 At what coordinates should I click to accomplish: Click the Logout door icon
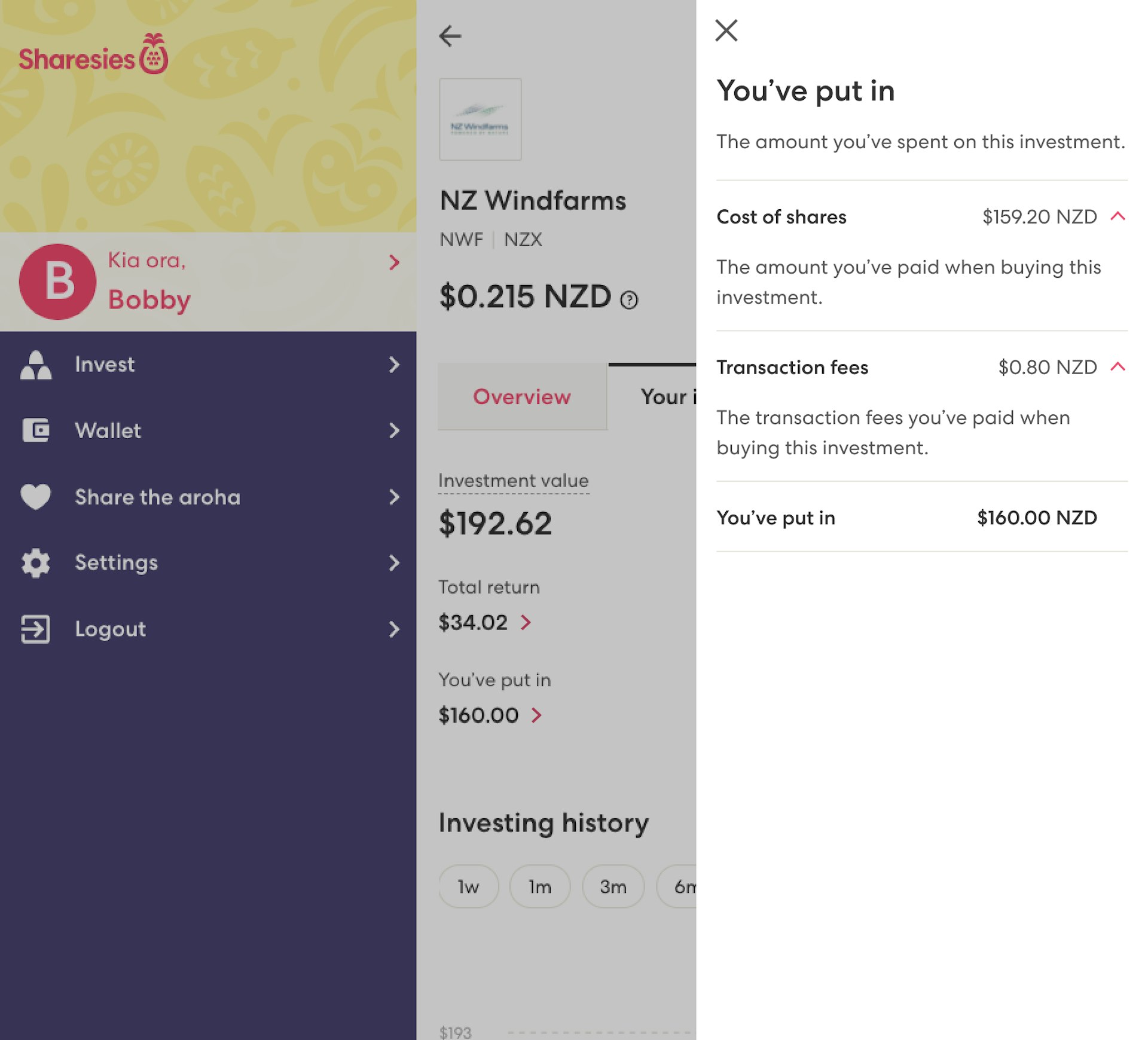point(36,629)
